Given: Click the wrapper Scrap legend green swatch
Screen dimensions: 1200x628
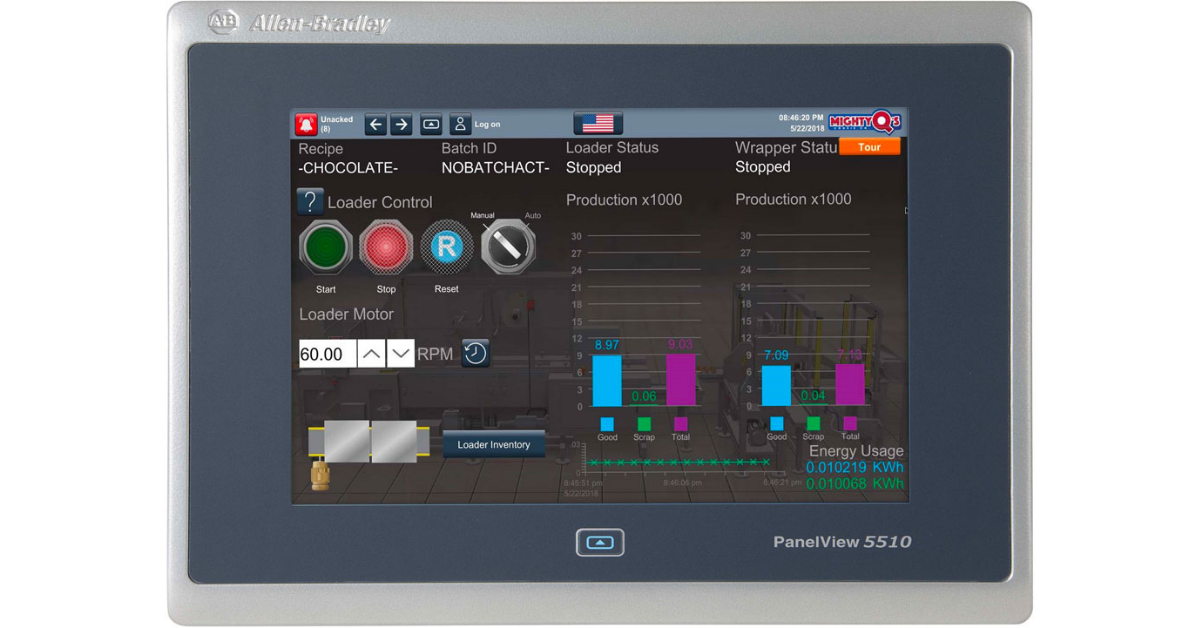Looking at the screenshot, I should tap(813, 424).
